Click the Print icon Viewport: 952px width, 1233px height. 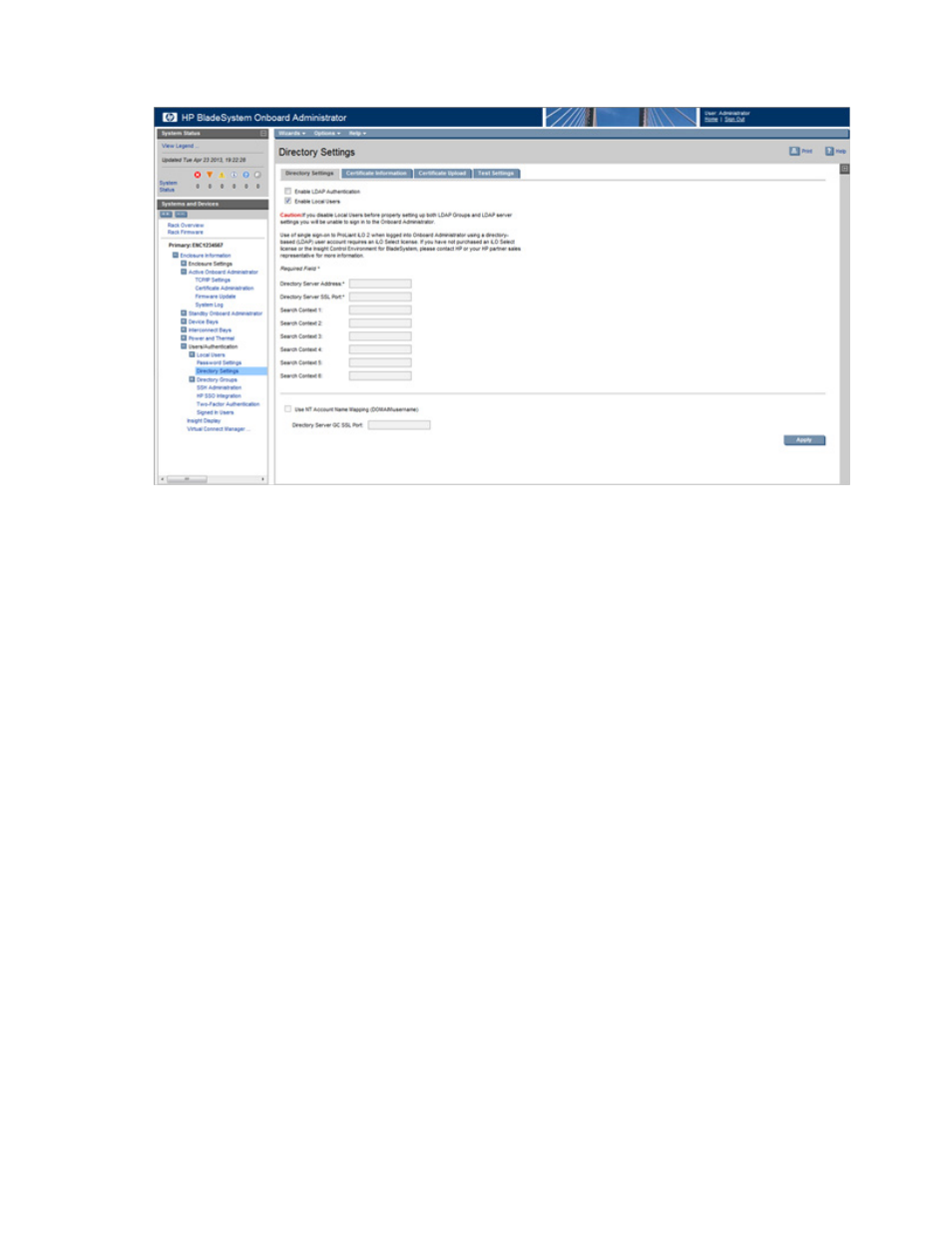pos(794,151)
